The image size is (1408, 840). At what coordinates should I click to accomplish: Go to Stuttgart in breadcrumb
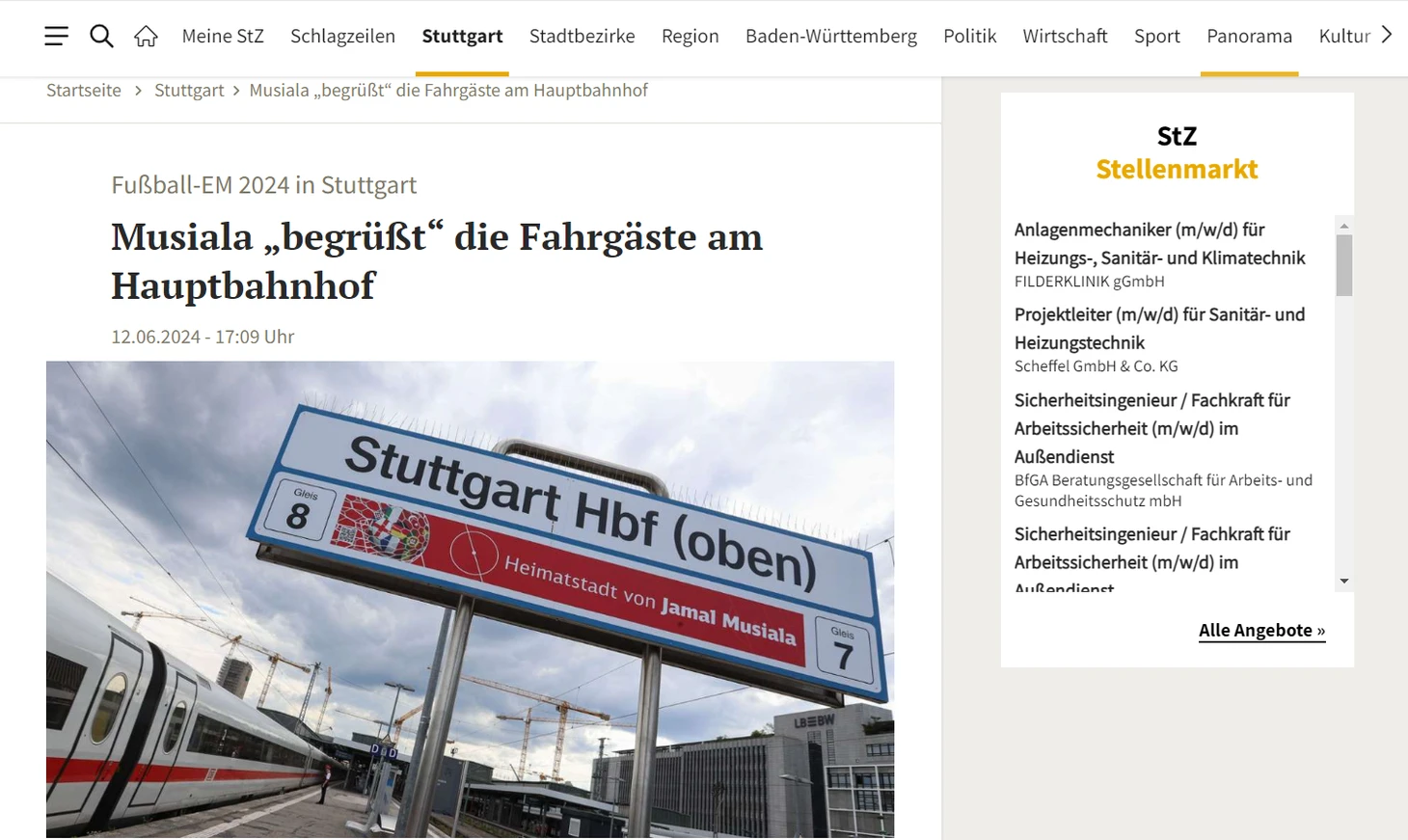pyautogui.click(x=189, y=91)
